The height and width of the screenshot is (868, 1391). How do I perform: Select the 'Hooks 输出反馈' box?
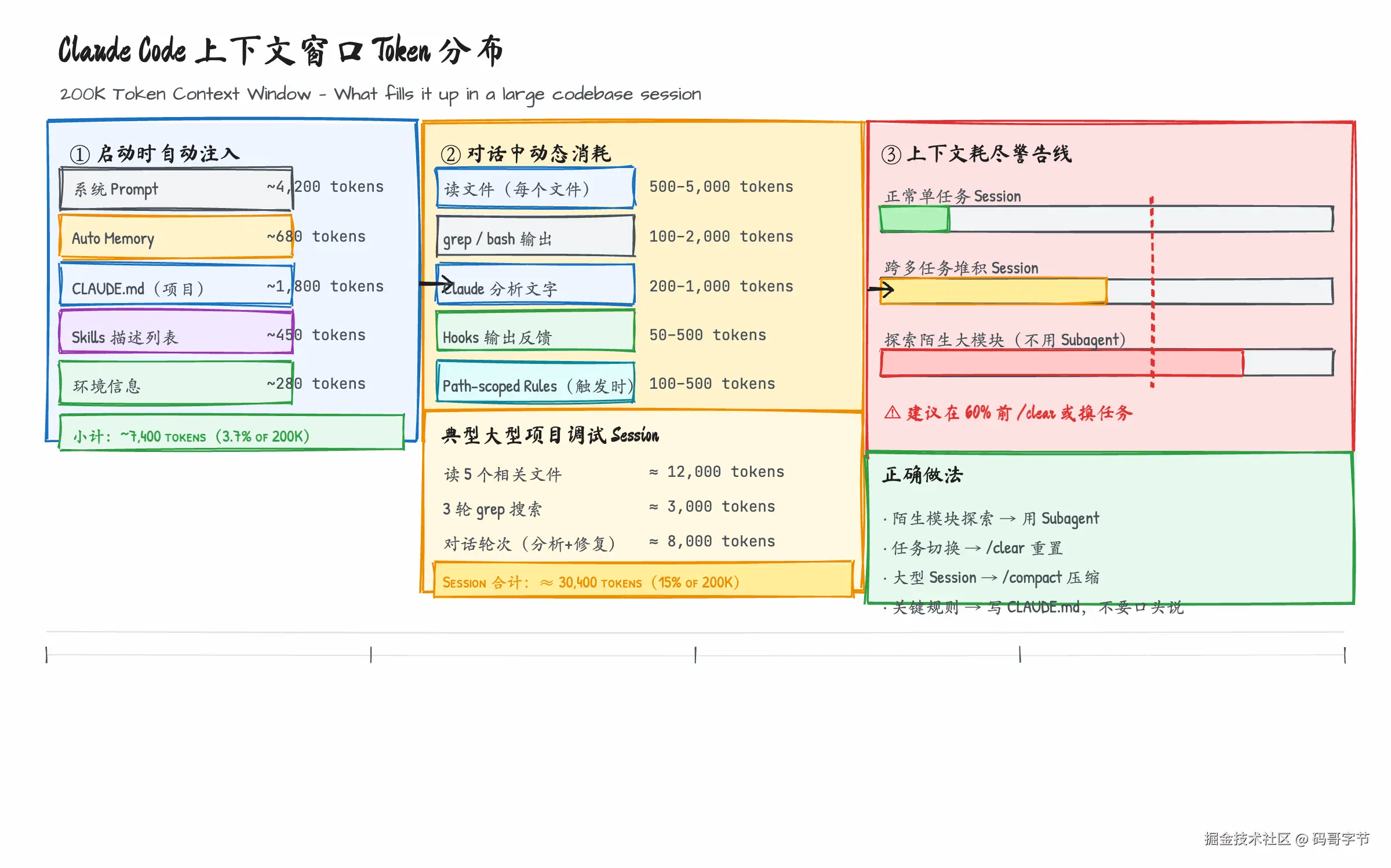tap(536, 331)
